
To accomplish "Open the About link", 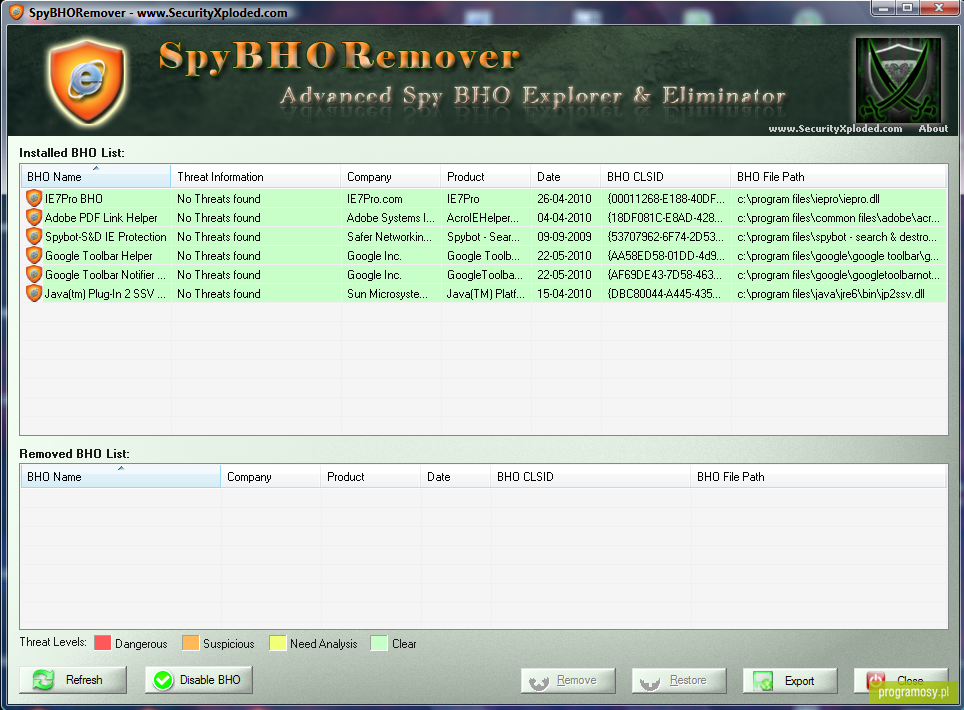I will (933, 128).
